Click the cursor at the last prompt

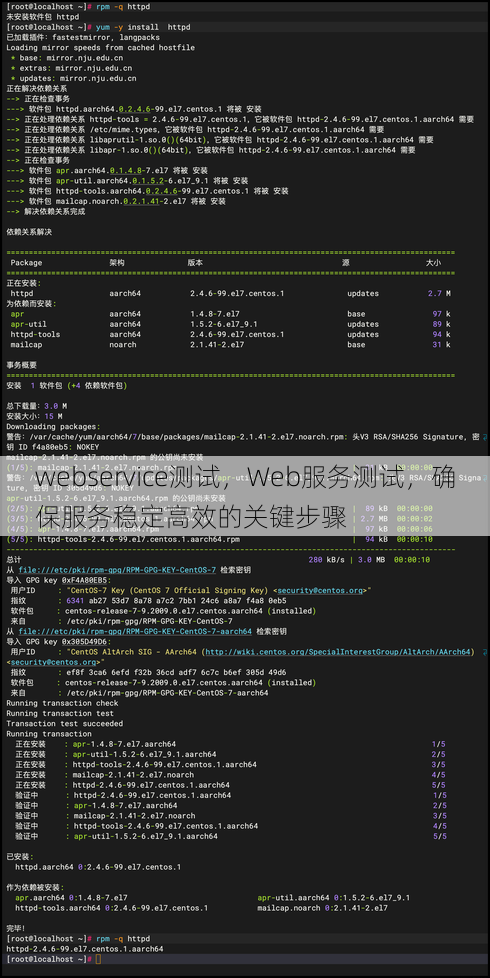pos(98,959)
